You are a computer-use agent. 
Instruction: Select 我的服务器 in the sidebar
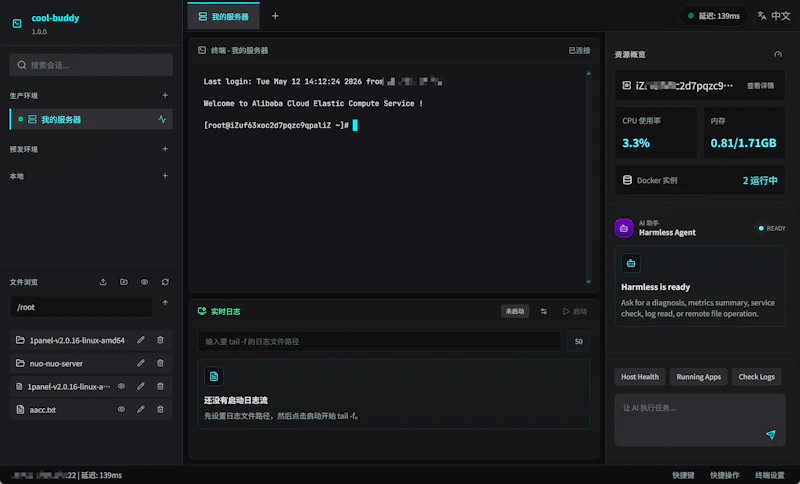point(91,119)
